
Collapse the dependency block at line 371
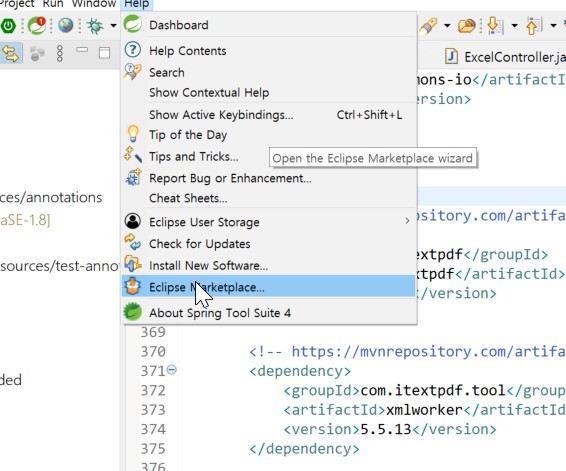coord(172,370)
